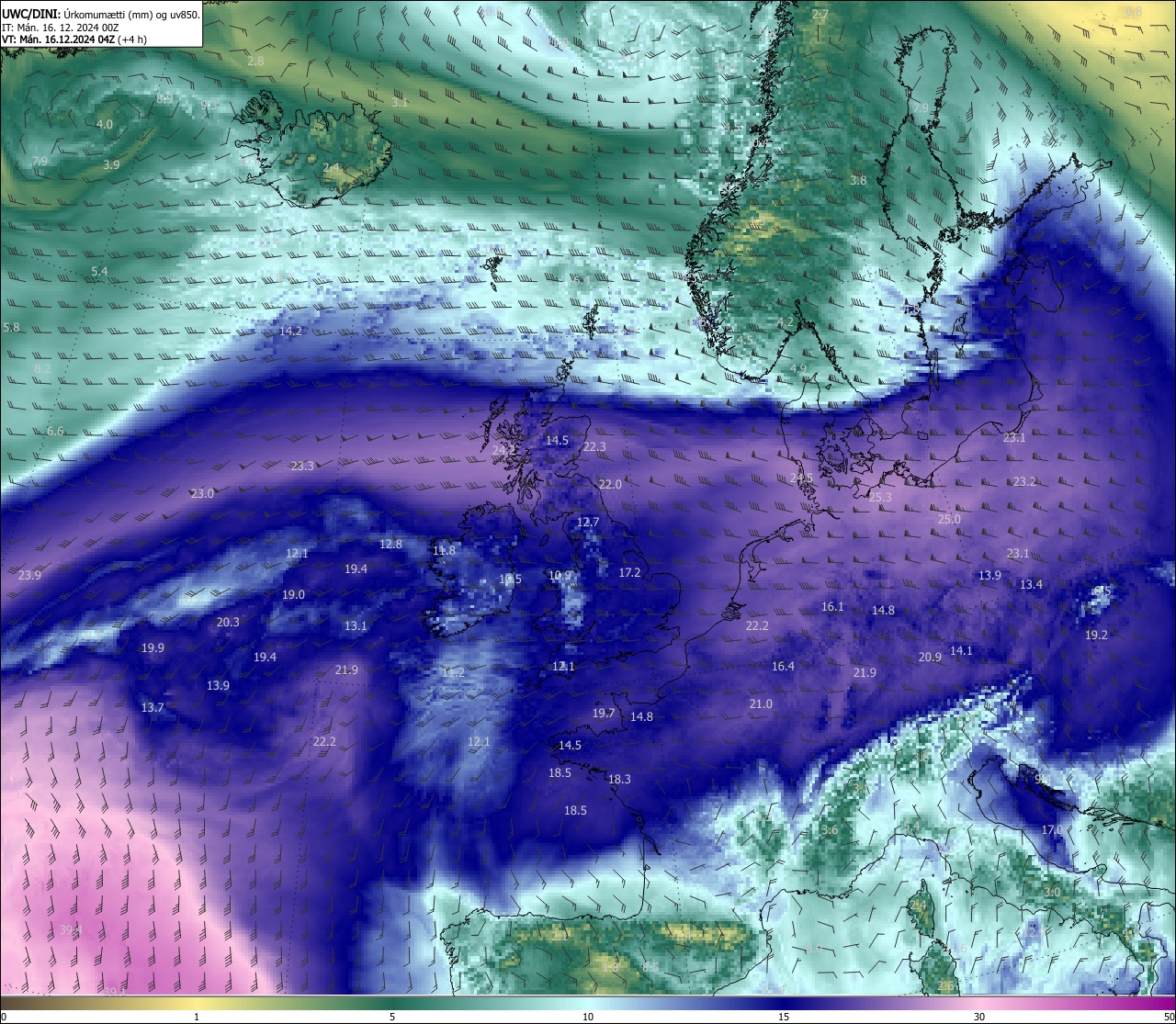
Task: Select the "19.9" value label
Action: [x=153, y=647]
